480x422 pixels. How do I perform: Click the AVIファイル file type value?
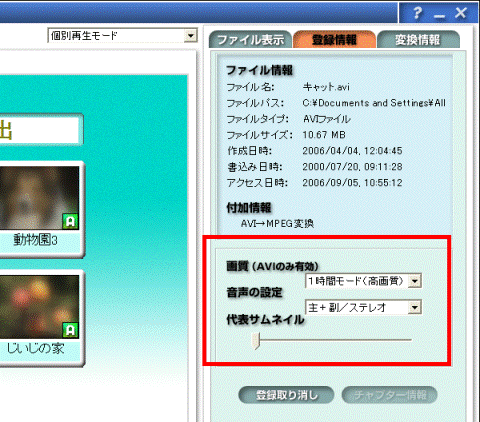(x=327, y=119)
